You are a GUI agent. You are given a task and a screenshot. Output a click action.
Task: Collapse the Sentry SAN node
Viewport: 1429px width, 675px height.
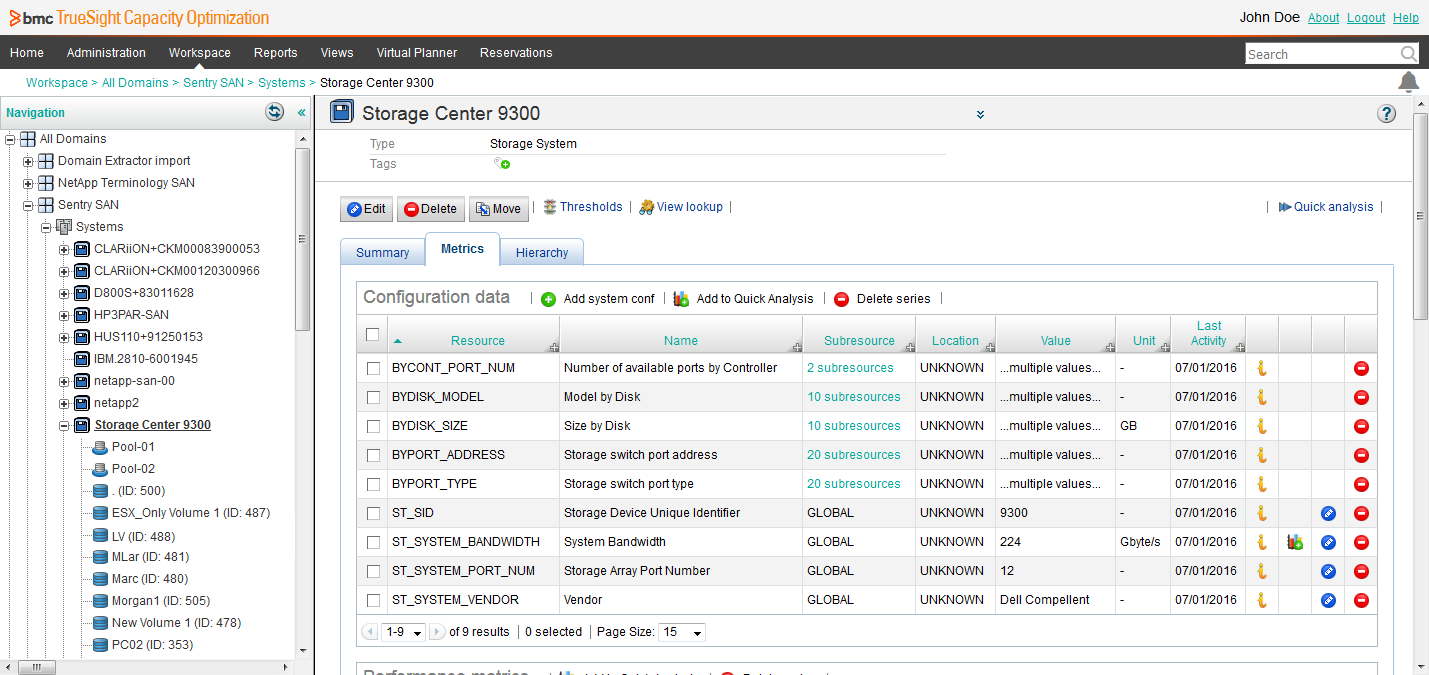28,205
